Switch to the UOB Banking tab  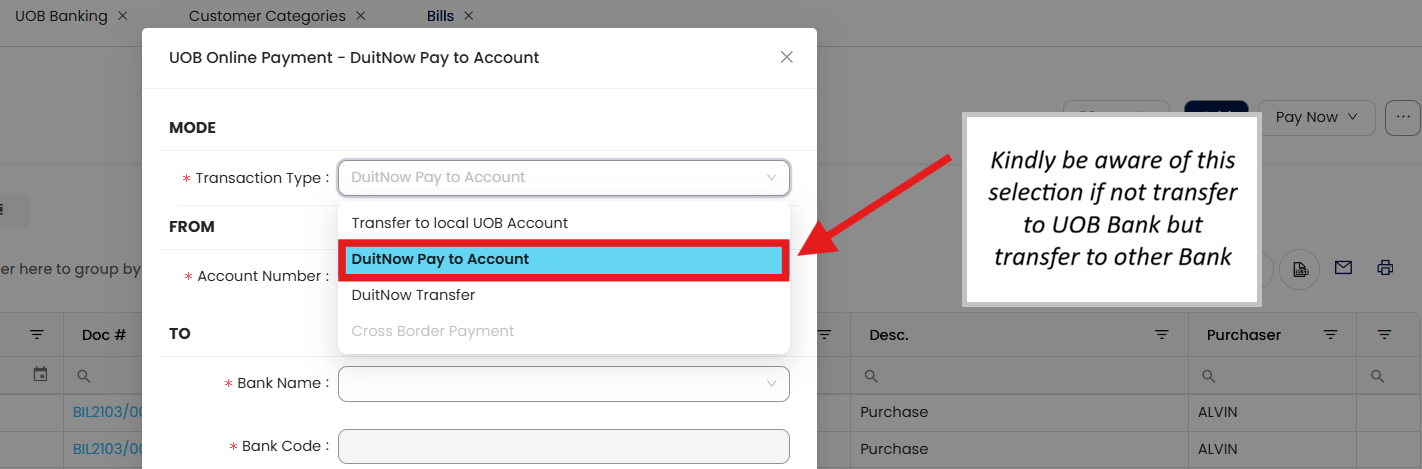(x=61, y=16)
